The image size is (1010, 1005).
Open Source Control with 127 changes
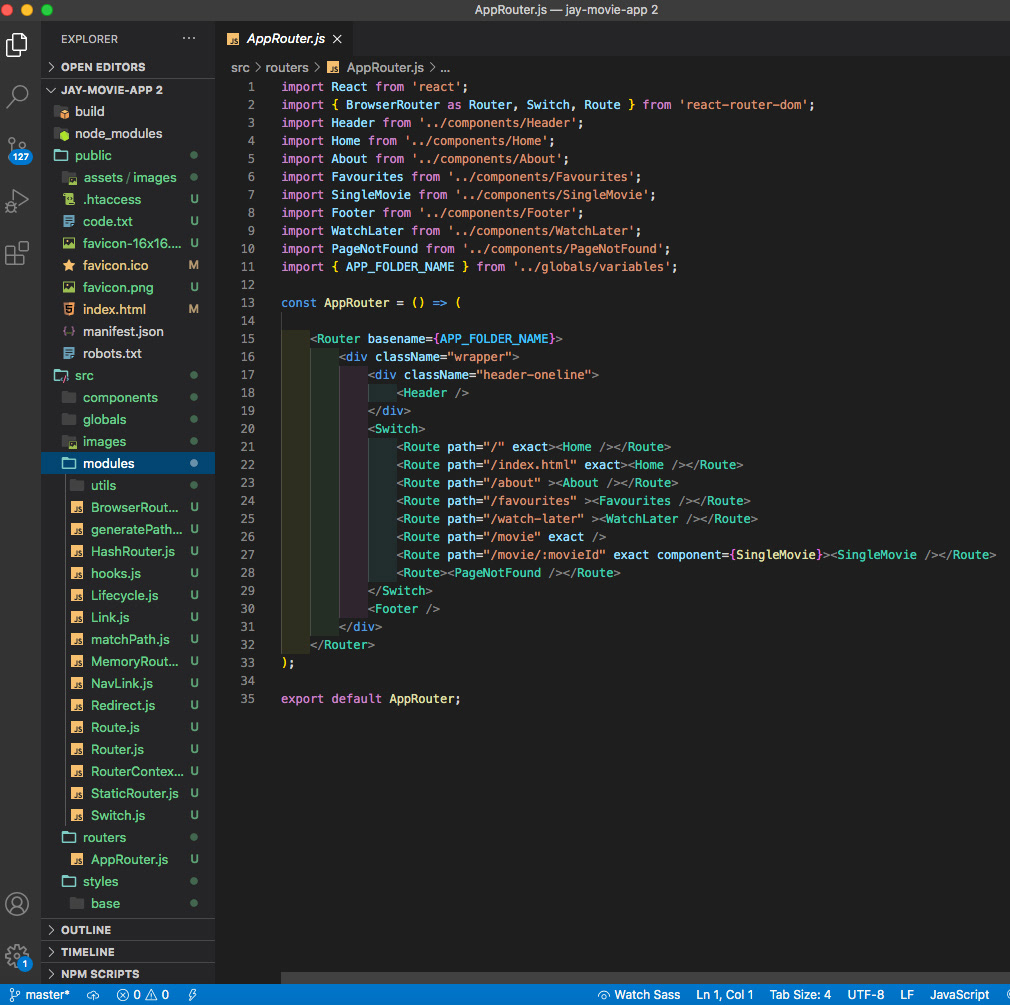pos(17,149)
